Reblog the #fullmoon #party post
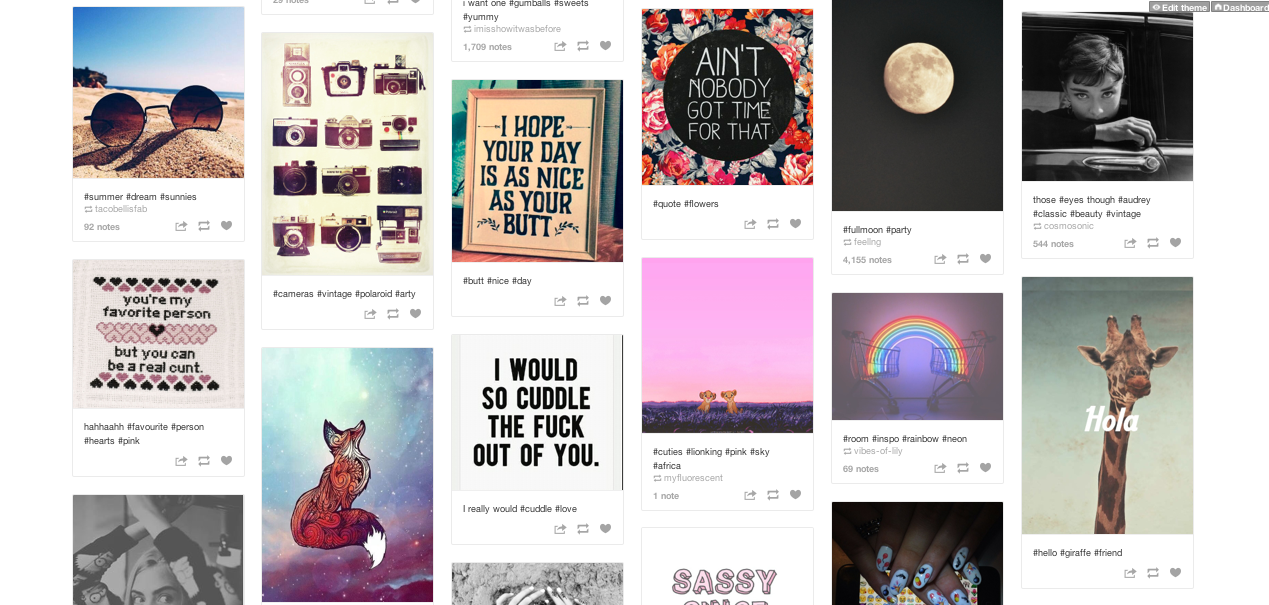The image size is (1269, 605). (963, 259)
